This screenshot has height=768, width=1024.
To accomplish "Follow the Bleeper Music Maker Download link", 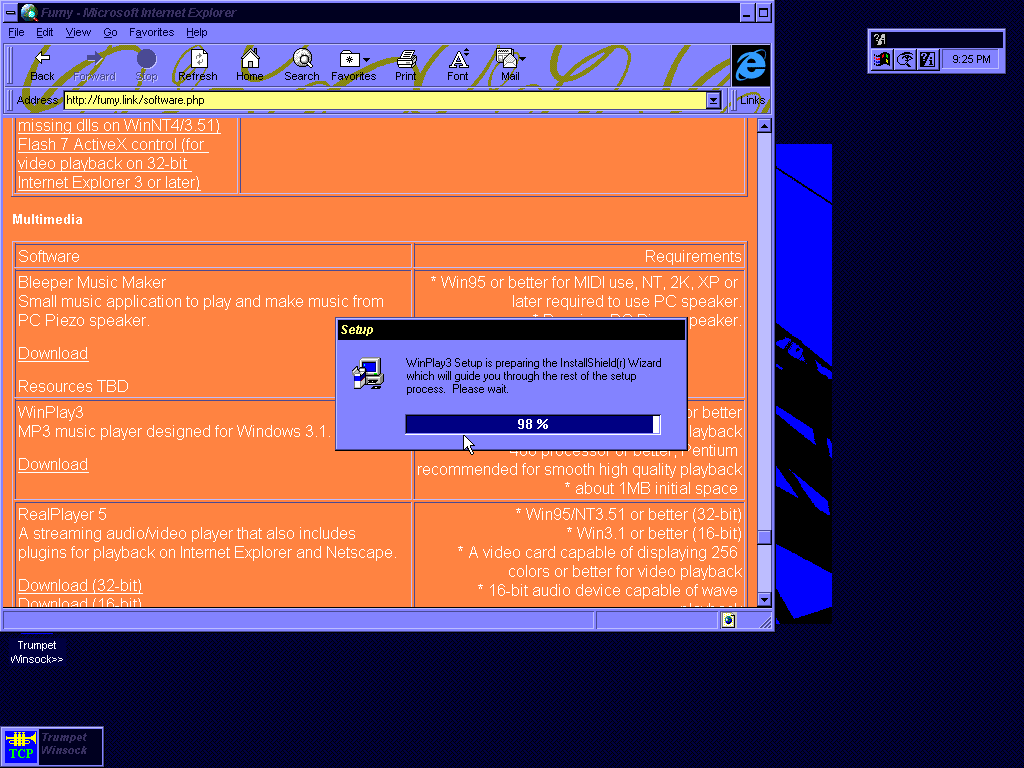I will 53,353.
